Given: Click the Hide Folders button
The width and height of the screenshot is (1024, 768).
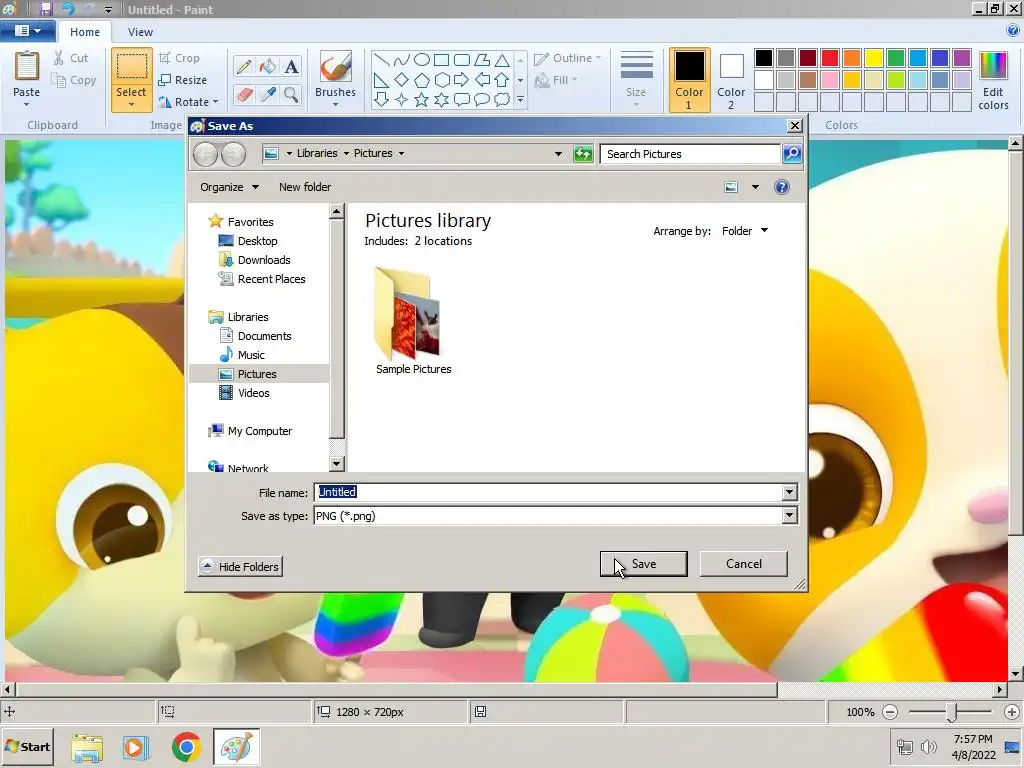Looking at the screenshot, I should [240, 566].
